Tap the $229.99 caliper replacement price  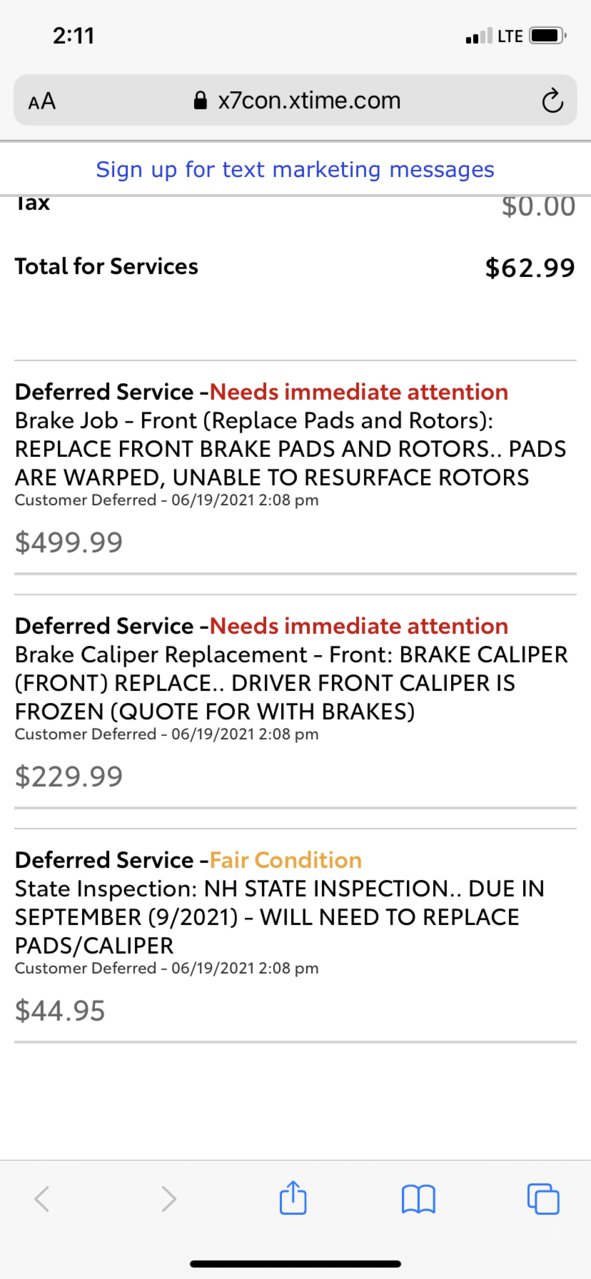(x=69, y=776)
